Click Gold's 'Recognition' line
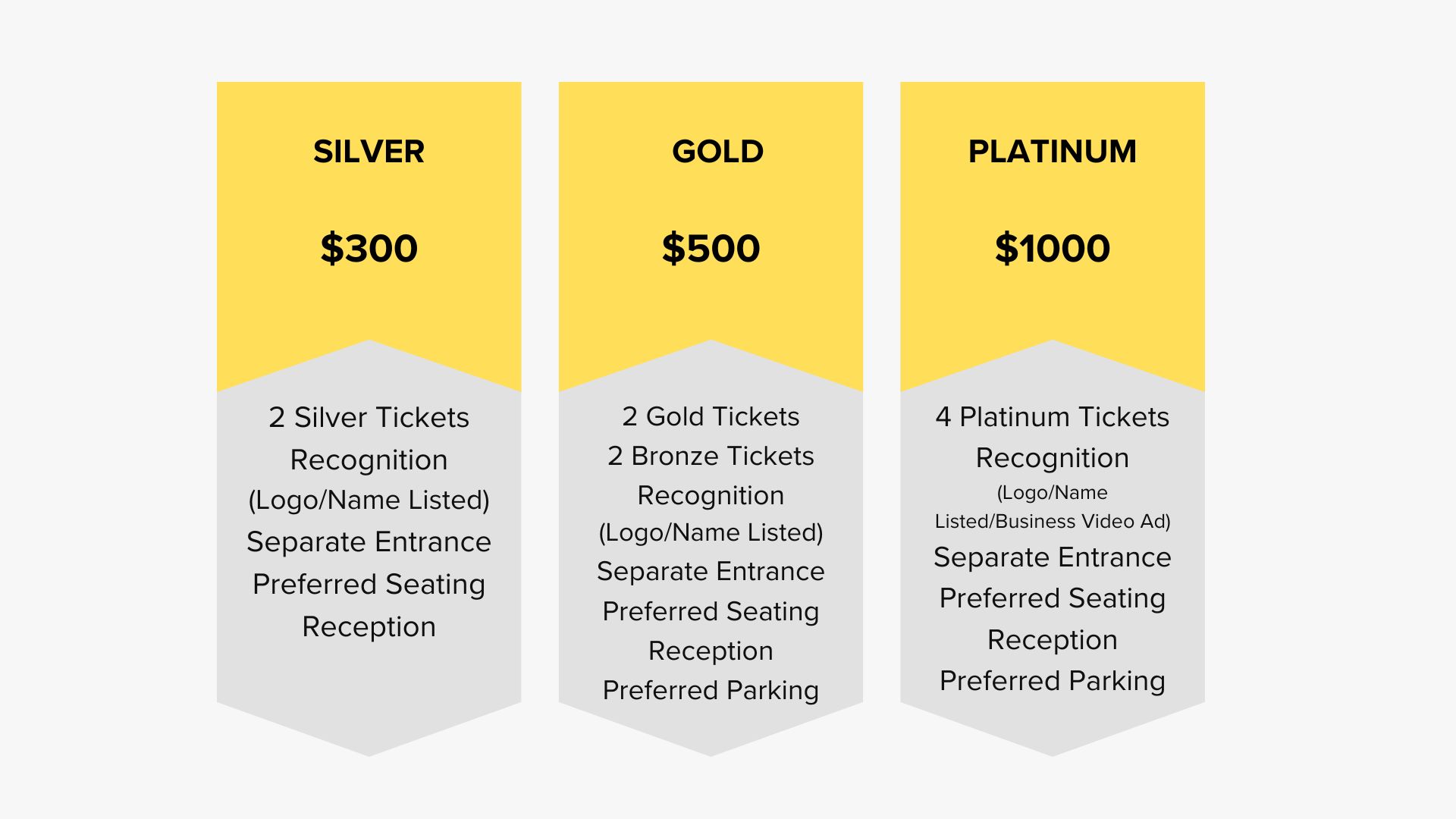Screen dimensions: 1456x819 tap(711, 495)
